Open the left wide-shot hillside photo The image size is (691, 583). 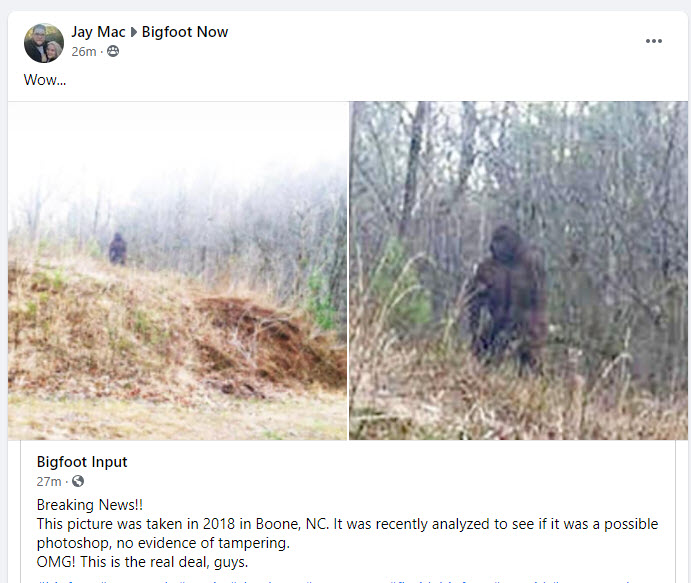pos(178,271)
